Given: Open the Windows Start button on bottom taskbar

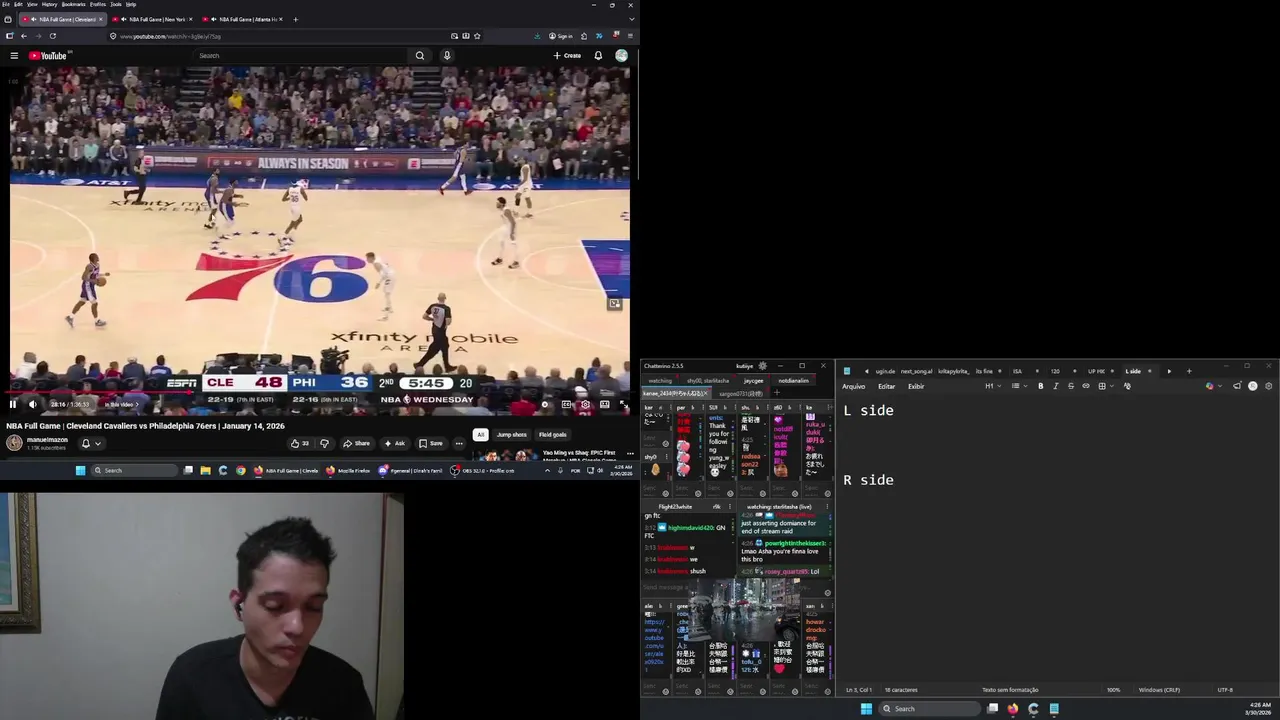Looking at the screenshot, I should tap(866, 709).
